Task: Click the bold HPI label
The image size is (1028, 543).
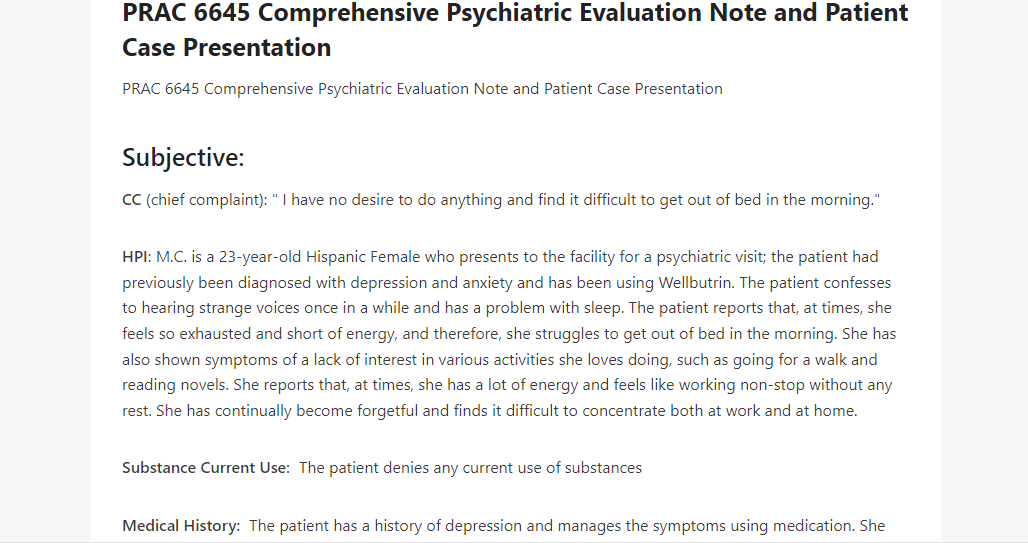Action: click(x=136, y=257)
